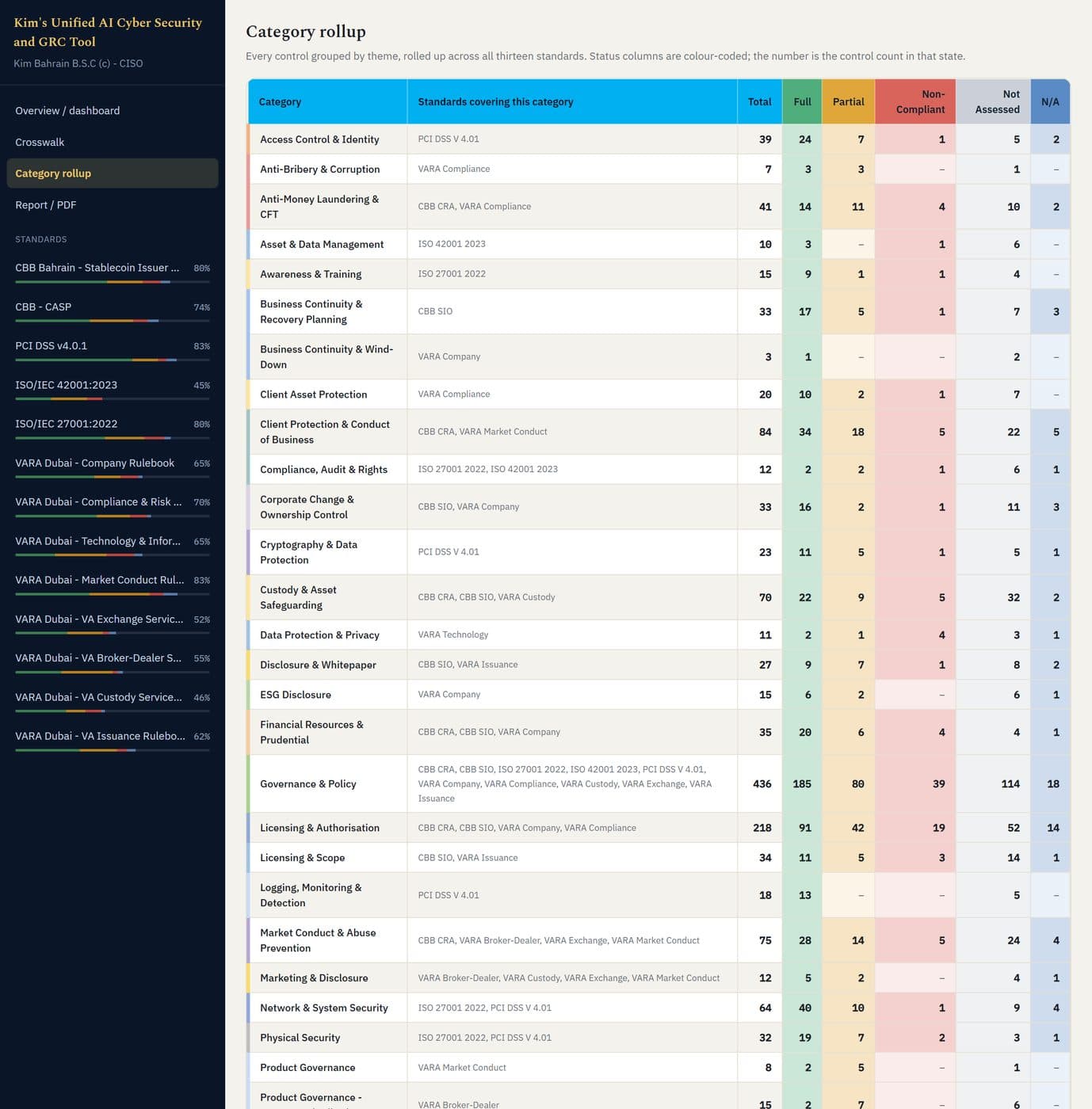Click the Not Assessed column header

click(993, 101)
